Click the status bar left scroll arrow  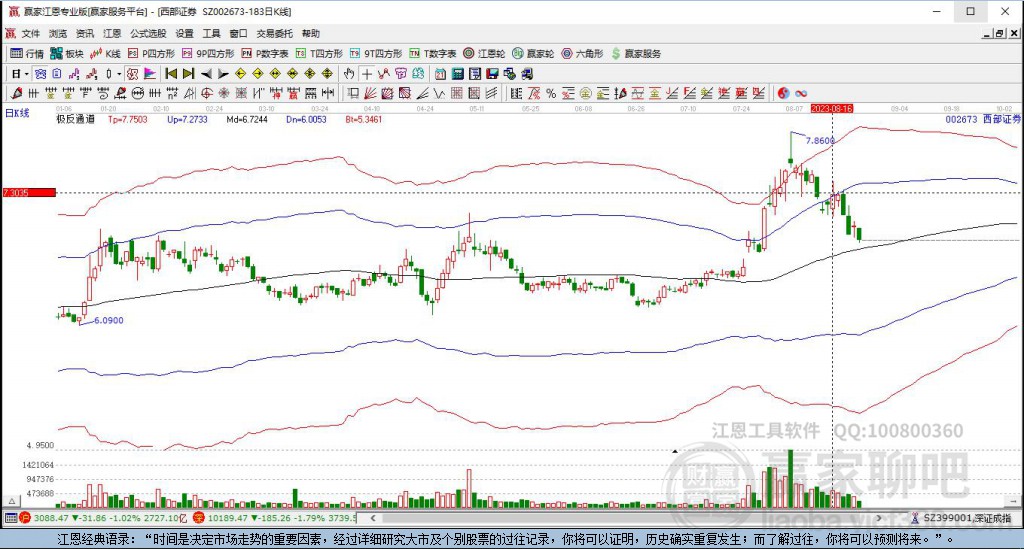[373, 518]
